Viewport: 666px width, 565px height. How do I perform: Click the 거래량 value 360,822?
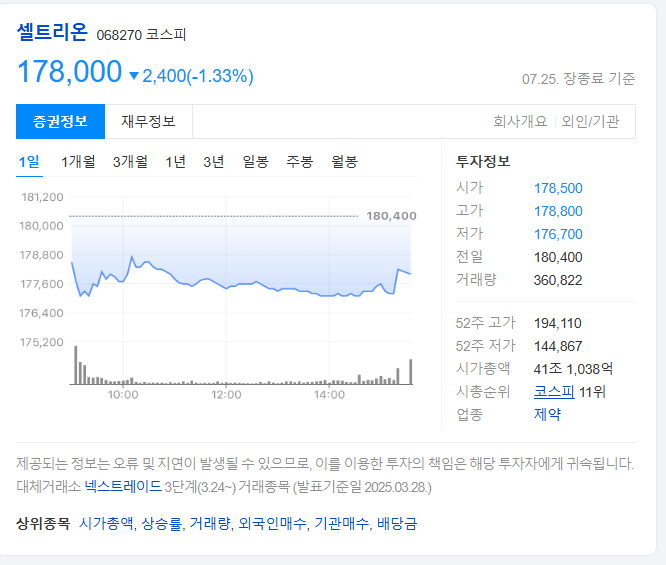click(558, 280)
